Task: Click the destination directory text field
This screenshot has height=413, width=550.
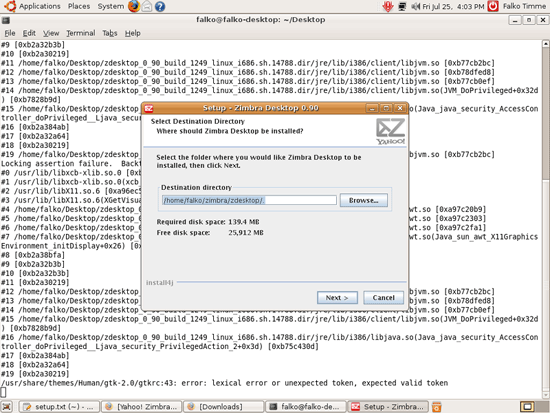Action: pos(249,200)
